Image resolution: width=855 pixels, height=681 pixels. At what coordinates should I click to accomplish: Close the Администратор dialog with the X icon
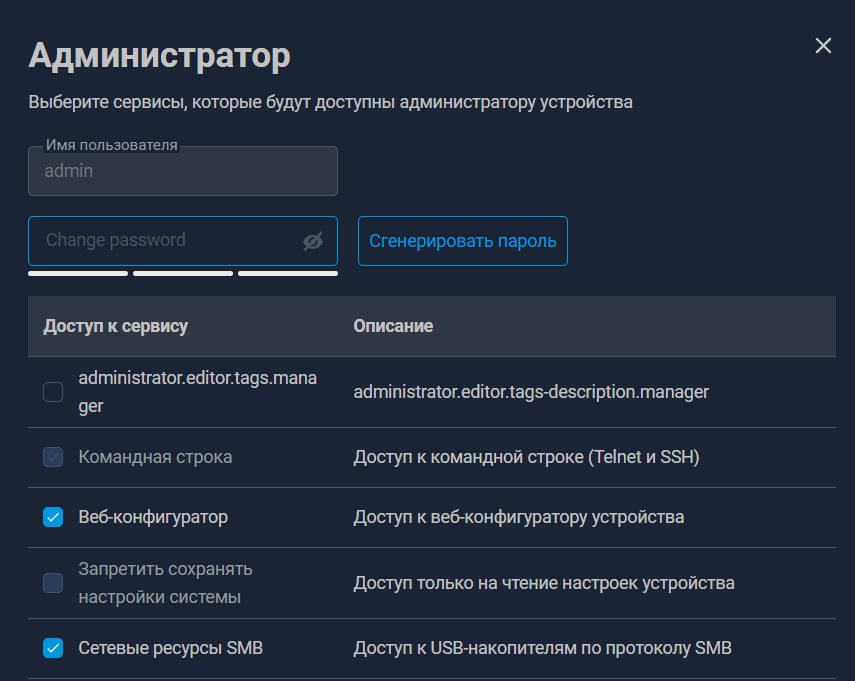click(823, 45)
